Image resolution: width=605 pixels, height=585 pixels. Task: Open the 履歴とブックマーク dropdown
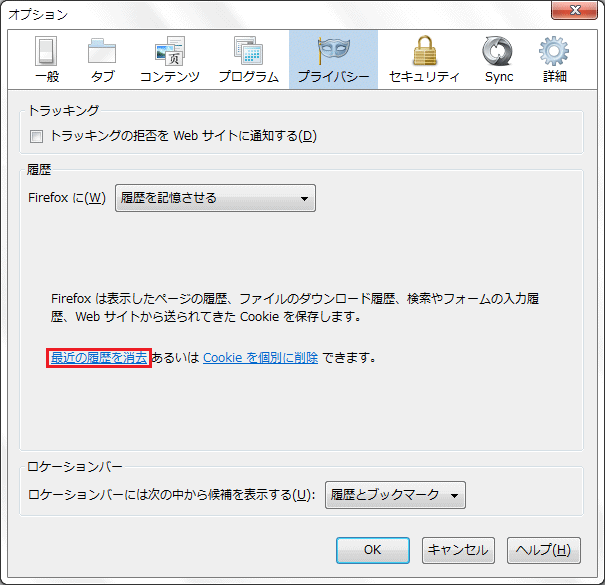pyautogui.click(x=395, y=494)
